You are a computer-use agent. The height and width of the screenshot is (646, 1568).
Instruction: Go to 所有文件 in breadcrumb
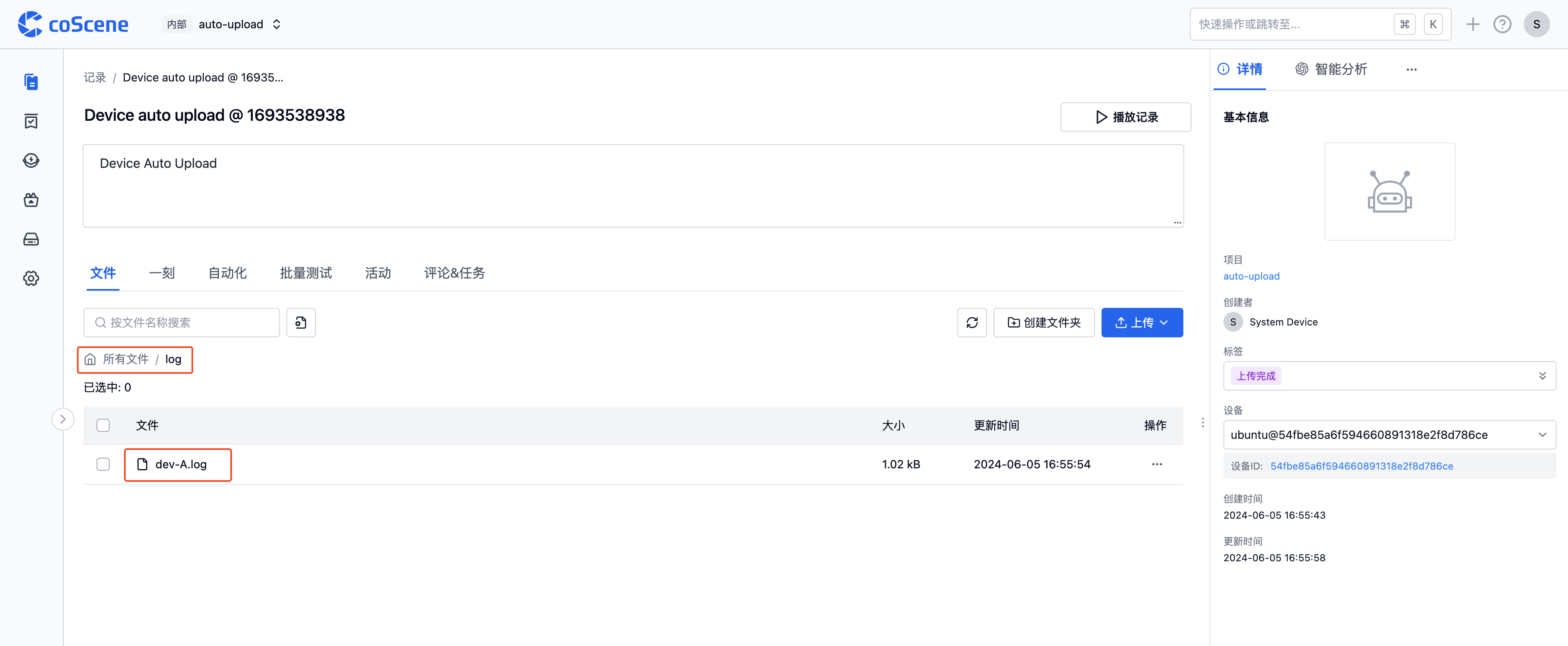pos(126,359)
